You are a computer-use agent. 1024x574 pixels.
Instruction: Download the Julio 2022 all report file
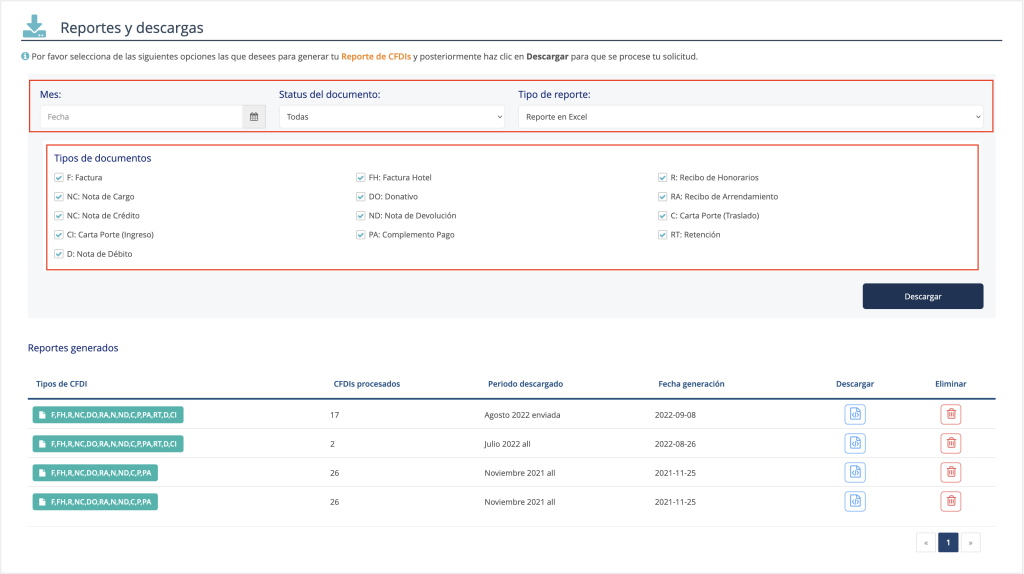pyautogui.click(x=855, y=443)
